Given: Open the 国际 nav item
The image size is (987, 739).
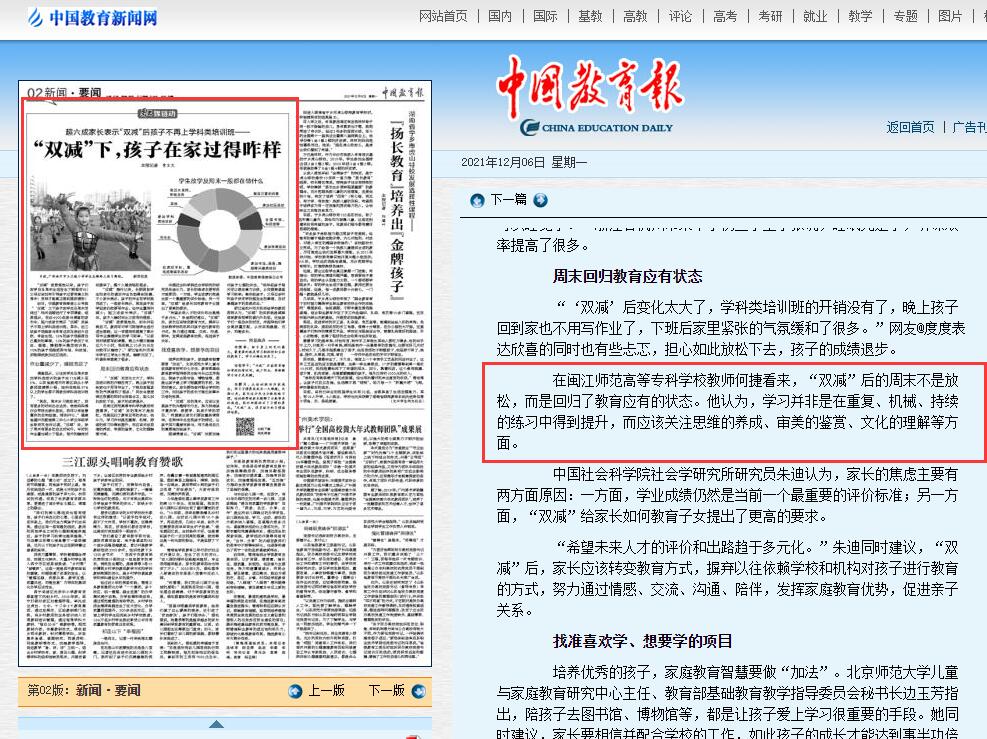Looking at the screenshot, I should click(x=545, y=16).
